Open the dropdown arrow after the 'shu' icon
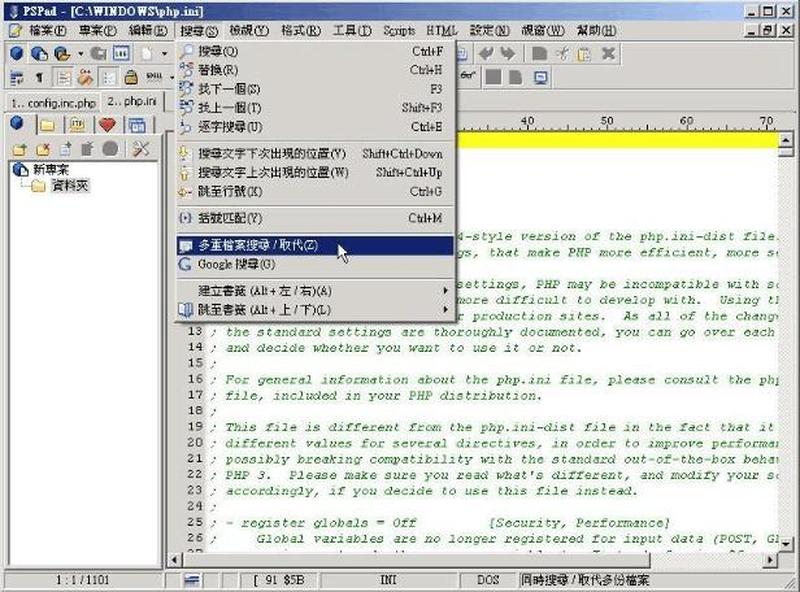Viewport: 800px width, 592px height. click(172, 77)
